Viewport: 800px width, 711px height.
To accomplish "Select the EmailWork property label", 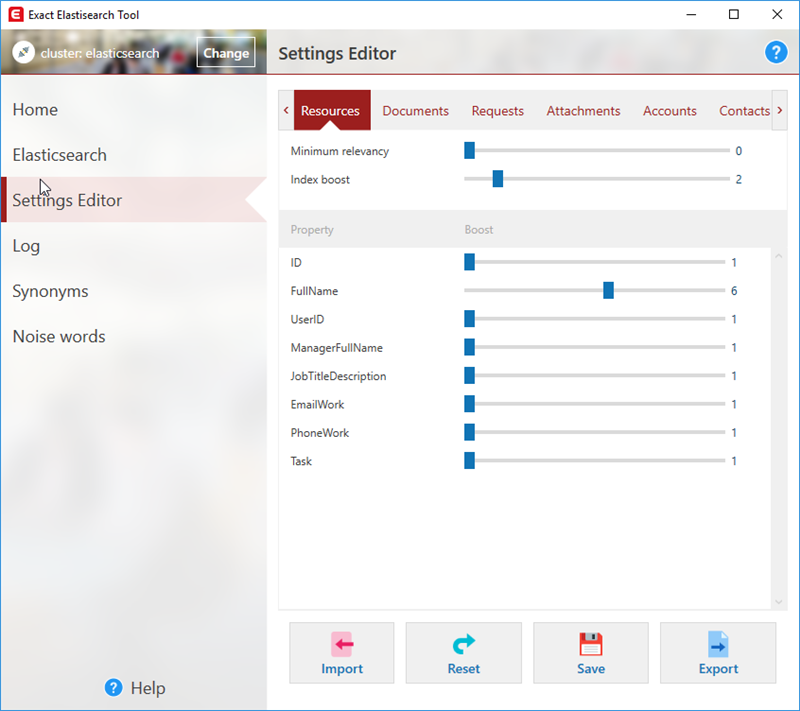I will (317, 404).
